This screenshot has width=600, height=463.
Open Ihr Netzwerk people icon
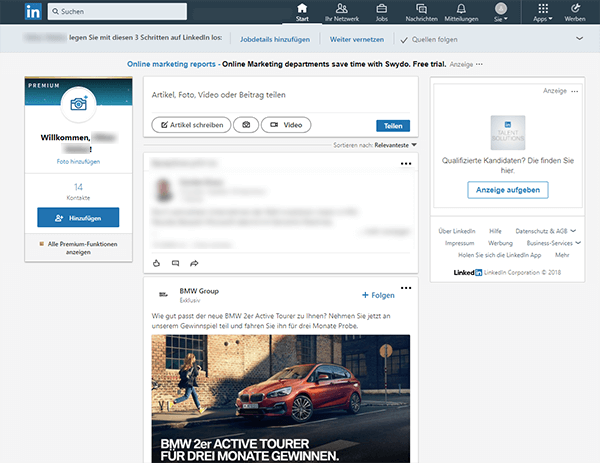342,12
